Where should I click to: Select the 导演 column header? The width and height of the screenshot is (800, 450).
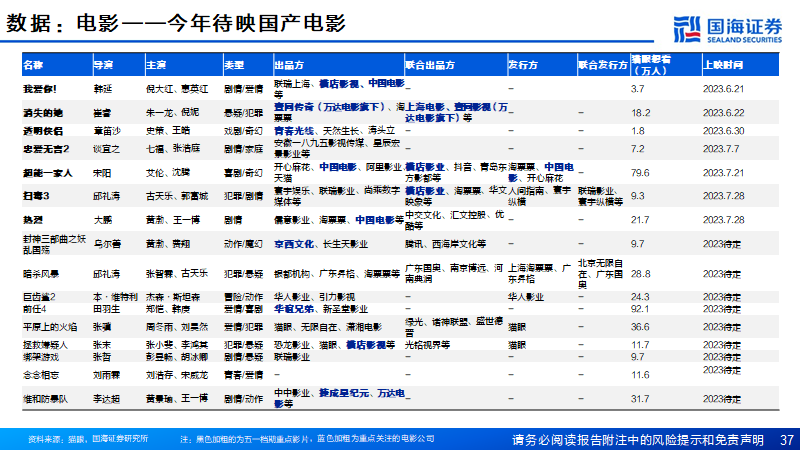click(103, 65)
